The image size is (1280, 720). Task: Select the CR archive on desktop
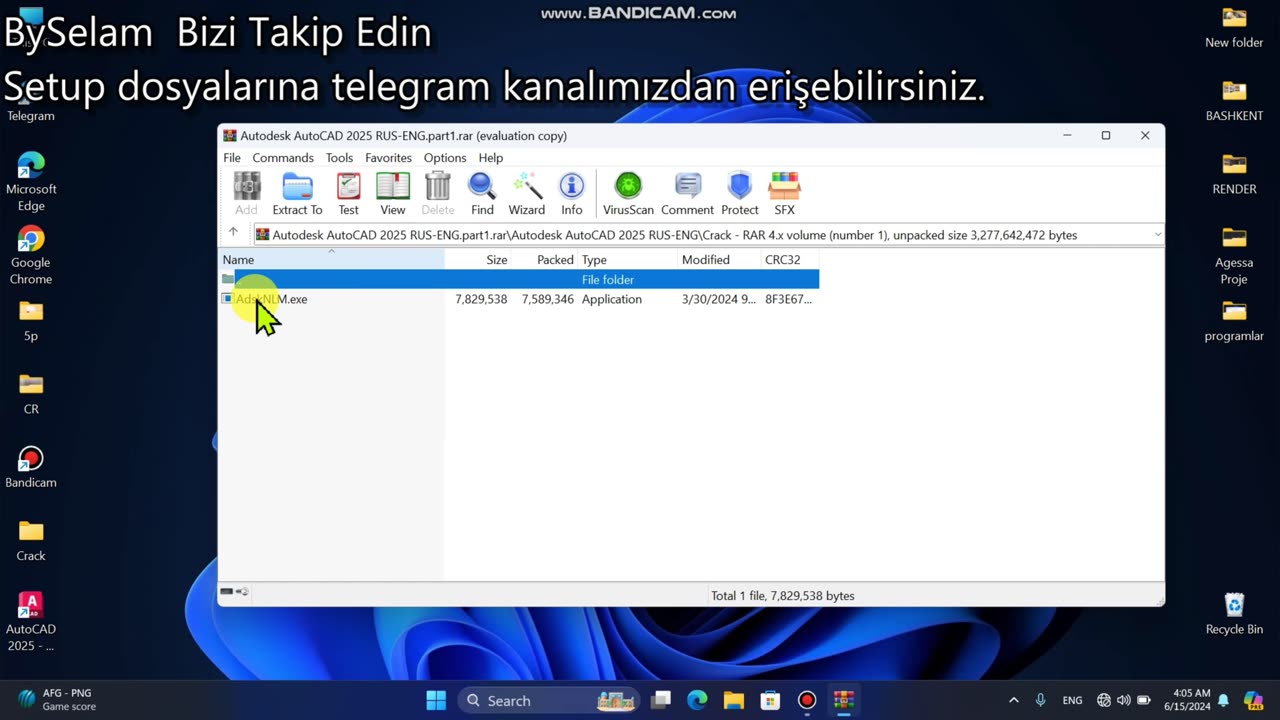pos(31,393)
